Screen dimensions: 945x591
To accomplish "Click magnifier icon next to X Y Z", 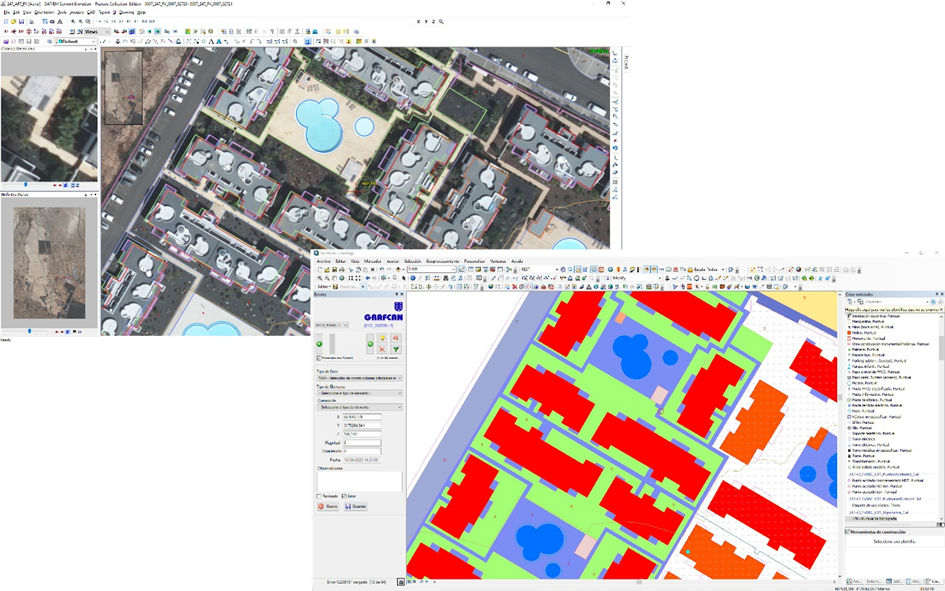I will (x=441, y=21).
